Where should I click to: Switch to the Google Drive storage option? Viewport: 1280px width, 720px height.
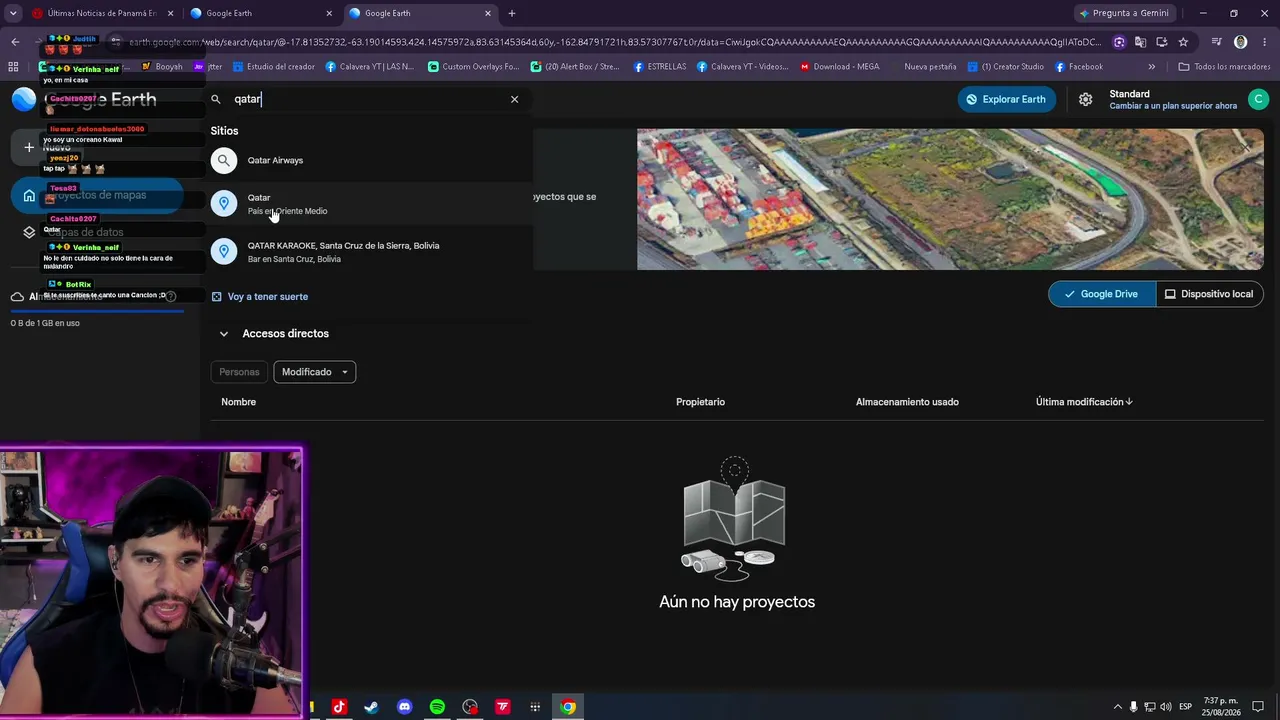(x=1102, y=294)
